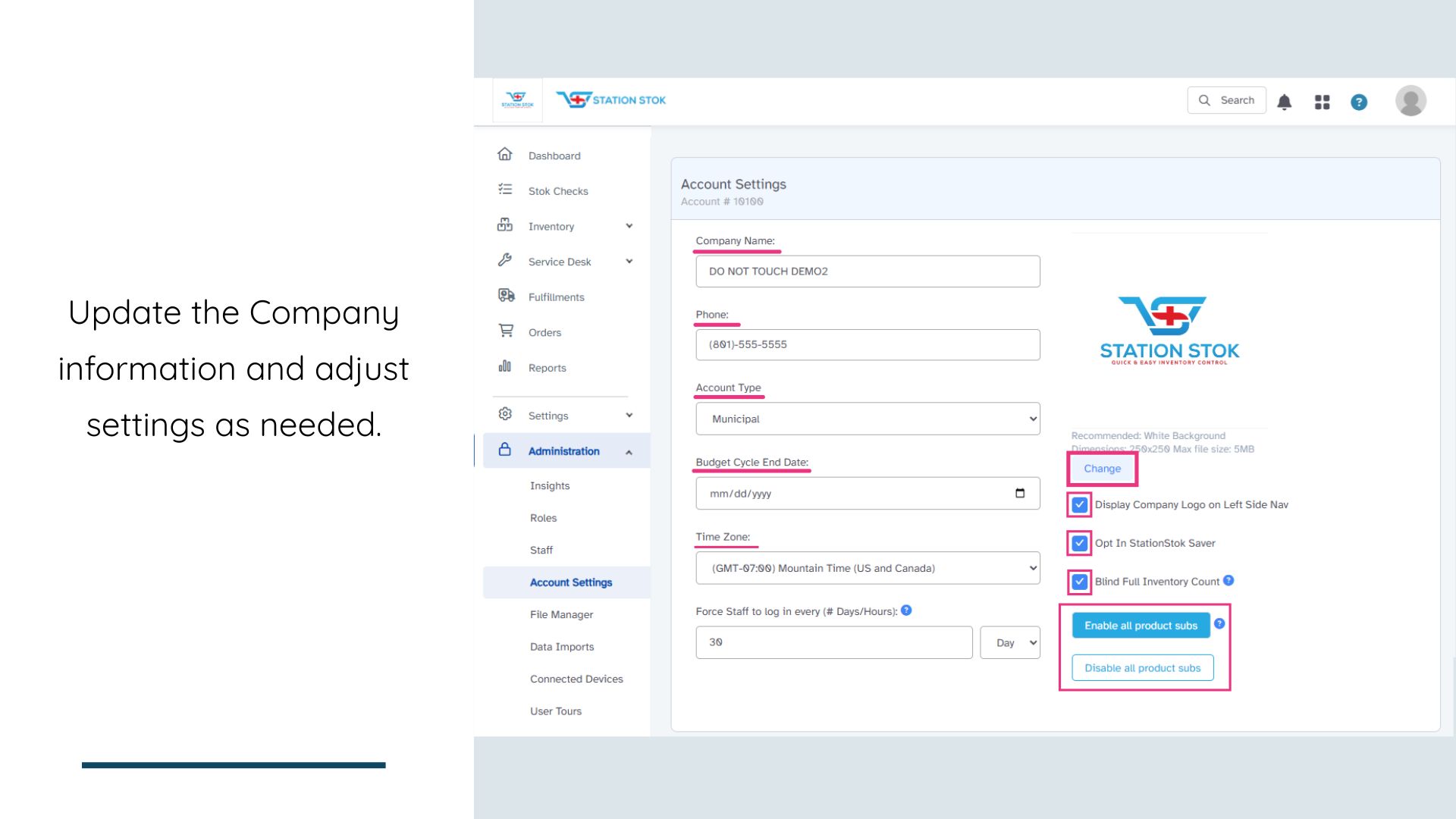Screen dimensions: 1456x819
Task: Open the Account Type dropdown
Action: pos(868,419)
